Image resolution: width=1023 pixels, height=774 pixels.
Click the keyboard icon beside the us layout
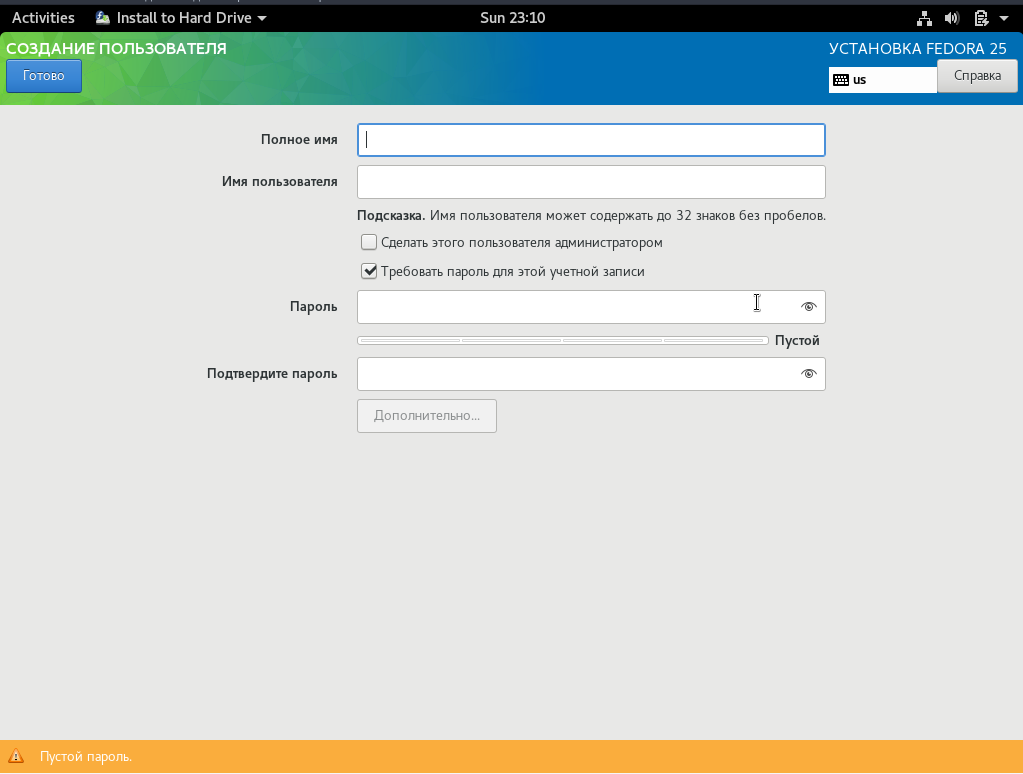(840, 80)
